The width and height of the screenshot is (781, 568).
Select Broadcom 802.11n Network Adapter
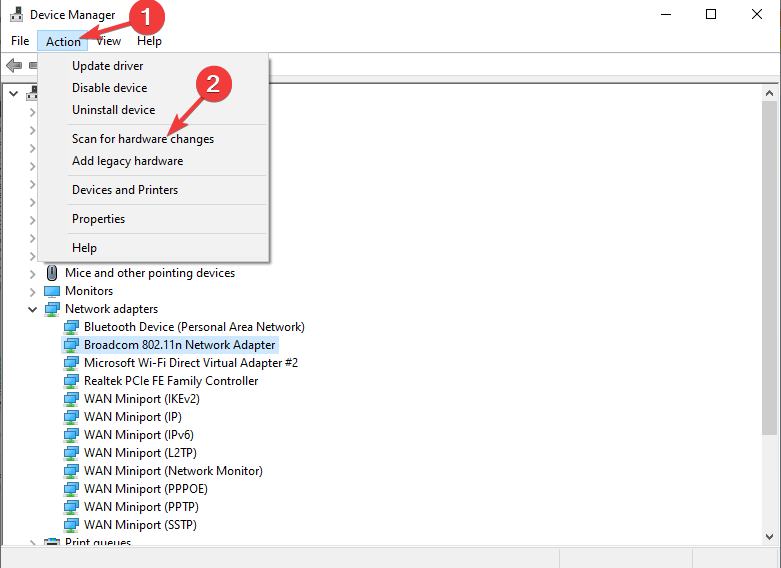coord(179,345)
